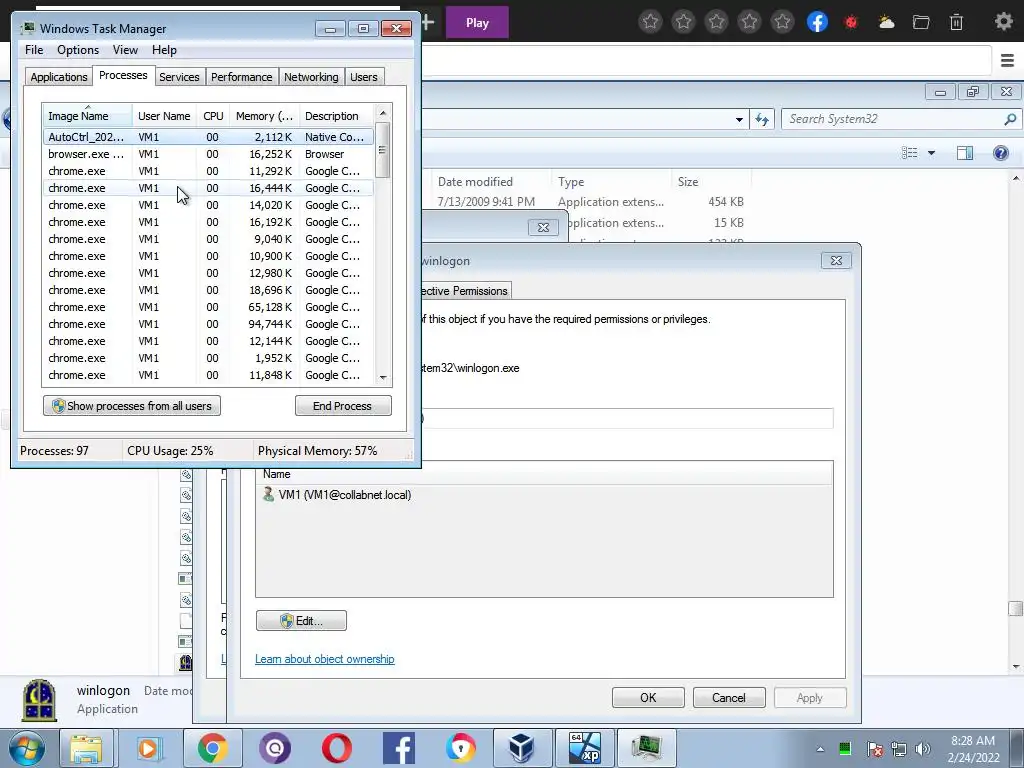
Task: Sort processes by User Name column
Action: pyautogui.click(x=164, y=116)
